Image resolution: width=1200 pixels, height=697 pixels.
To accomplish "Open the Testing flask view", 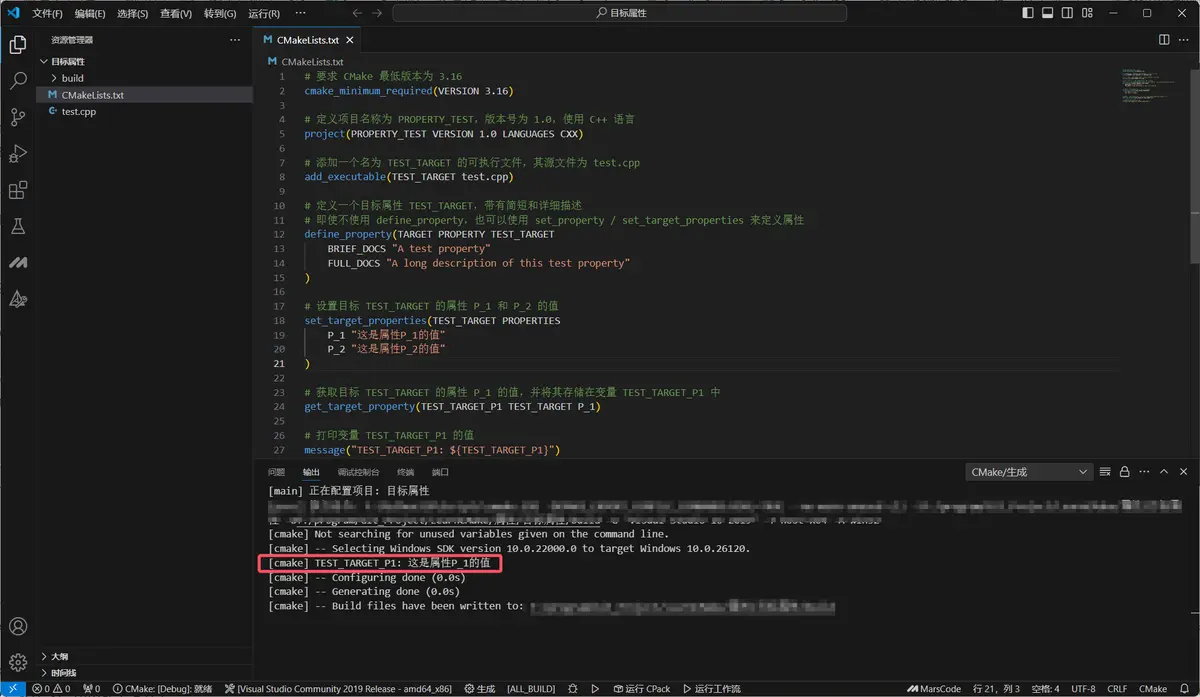I will point(17,226).
